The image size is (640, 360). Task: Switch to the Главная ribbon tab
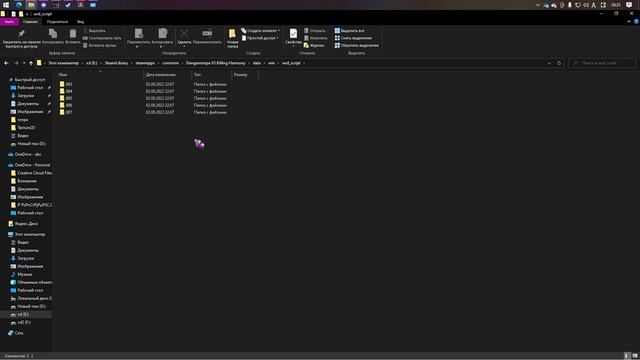click(30, 22)
